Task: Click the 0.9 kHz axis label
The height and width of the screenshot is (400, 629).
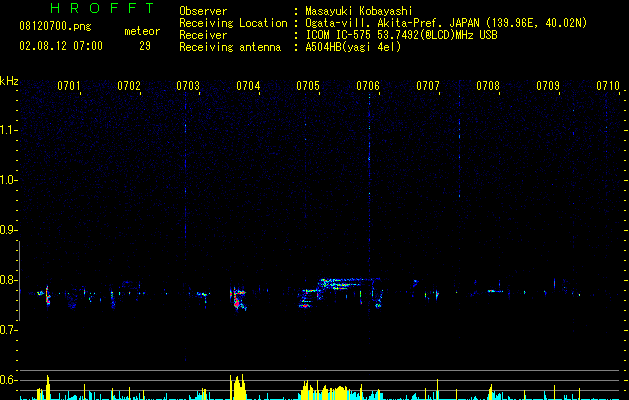Action: pos(9,230)
